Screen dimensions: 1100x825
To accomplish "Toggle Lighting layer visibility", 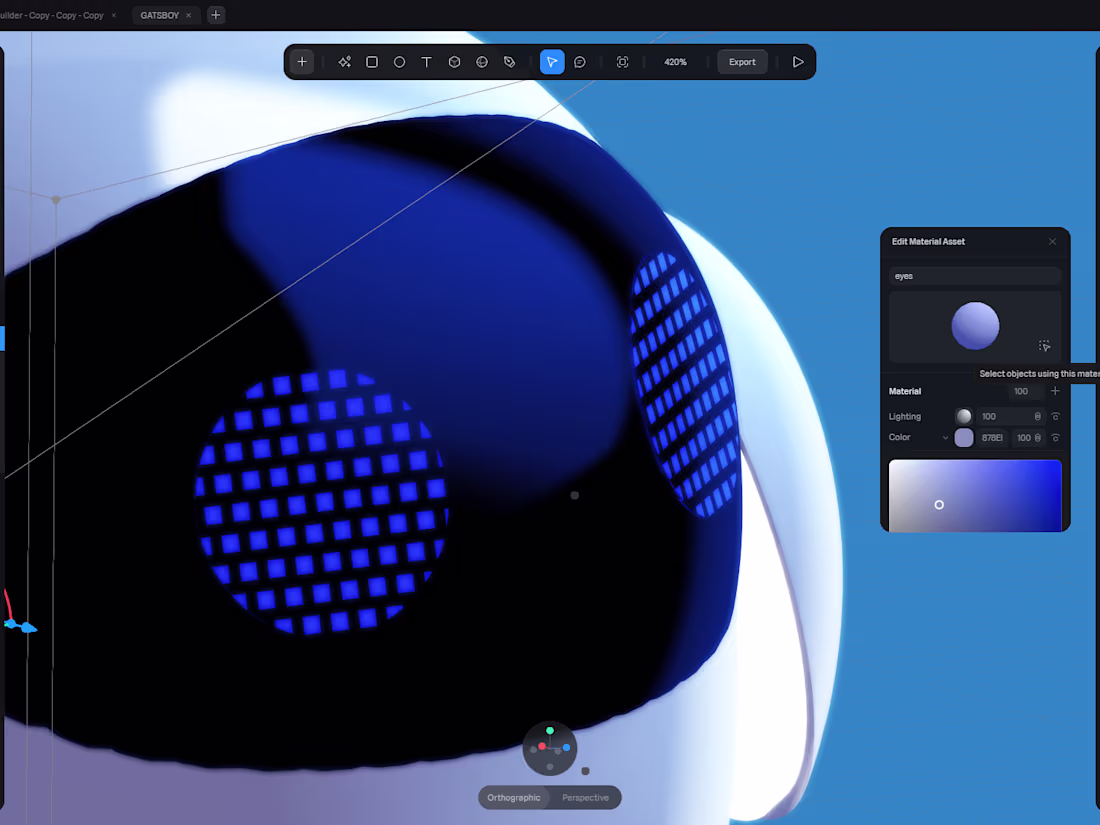I will (1055, 416).
